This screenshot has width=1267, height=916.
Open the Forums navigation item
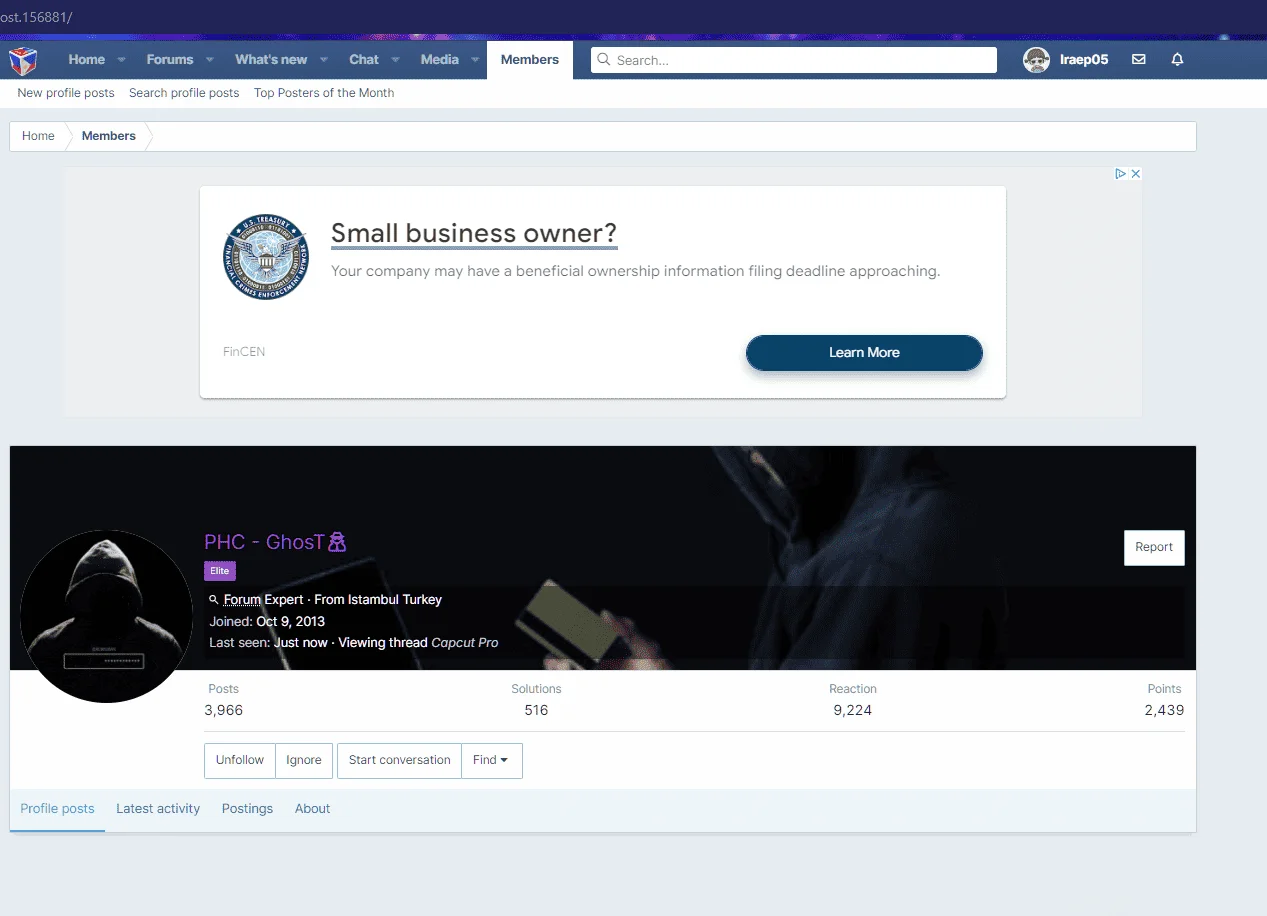[x=170, y=60]
